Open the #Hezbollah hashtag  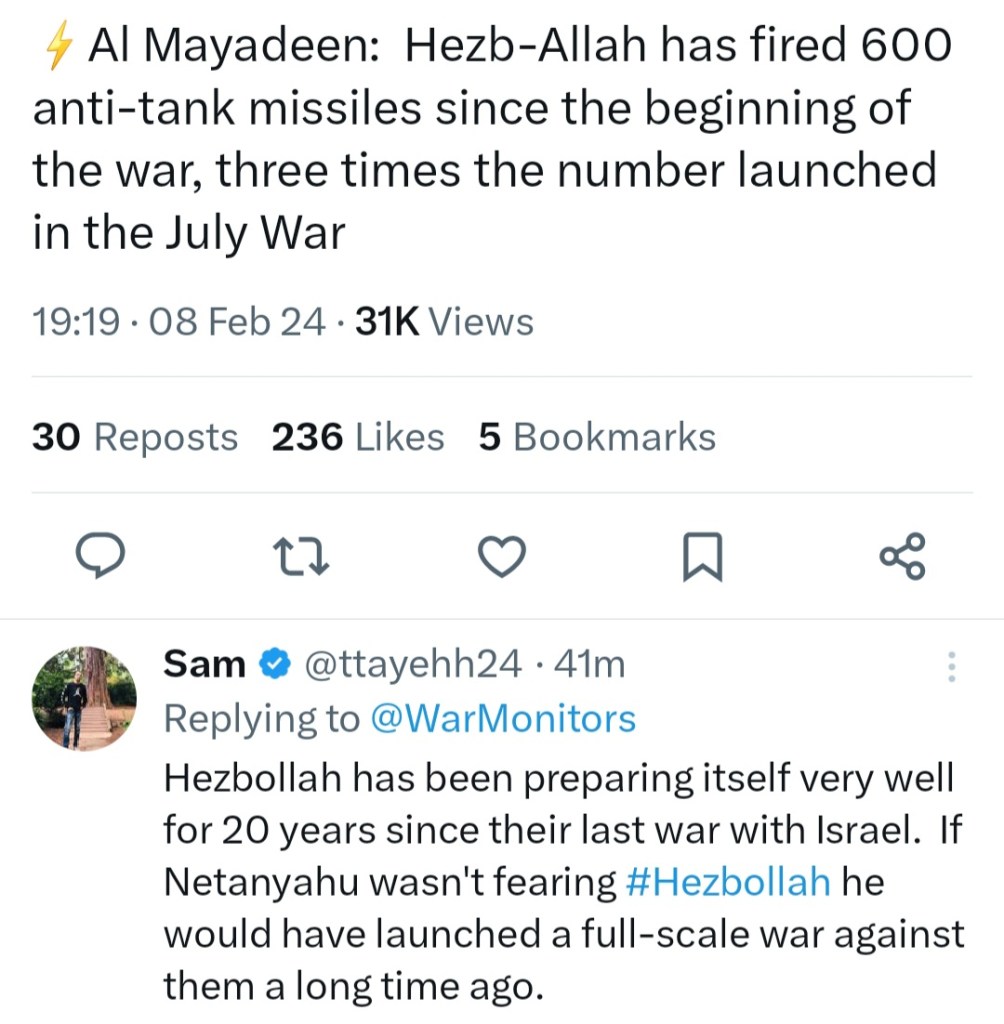(728, 881)
